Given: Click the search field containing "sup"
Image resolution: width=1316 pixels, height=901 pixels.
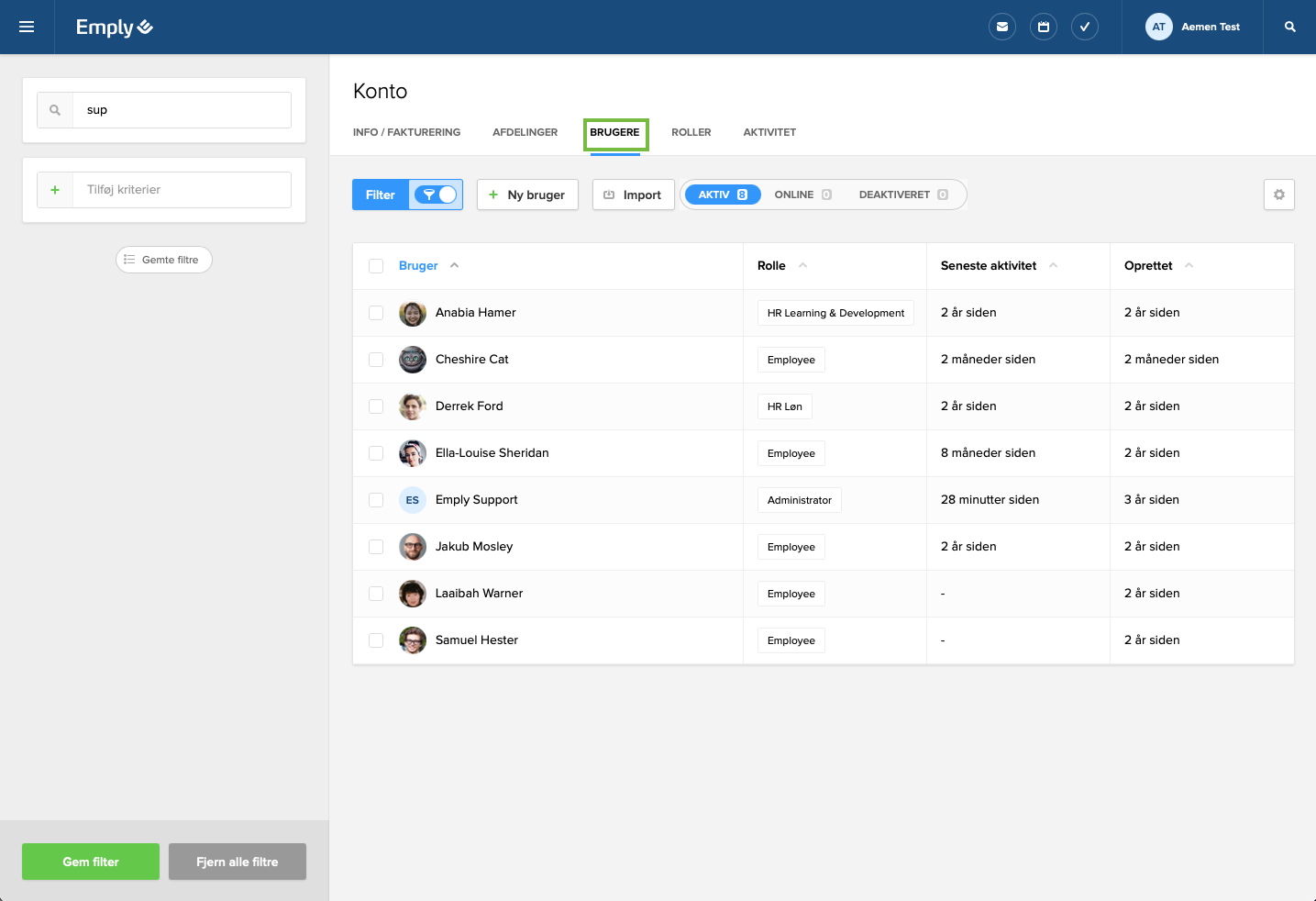Looking at the screenshot, I should pos(183,110).
